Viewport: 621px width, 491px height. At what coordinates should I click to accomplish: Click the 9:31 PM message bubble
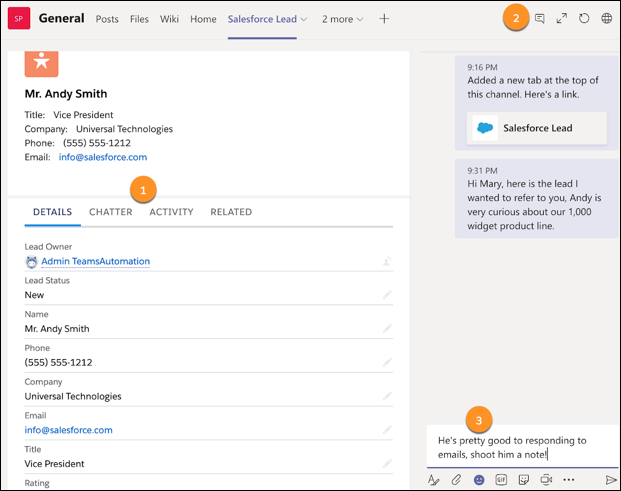pyautogui.click(x=536, y=198)
